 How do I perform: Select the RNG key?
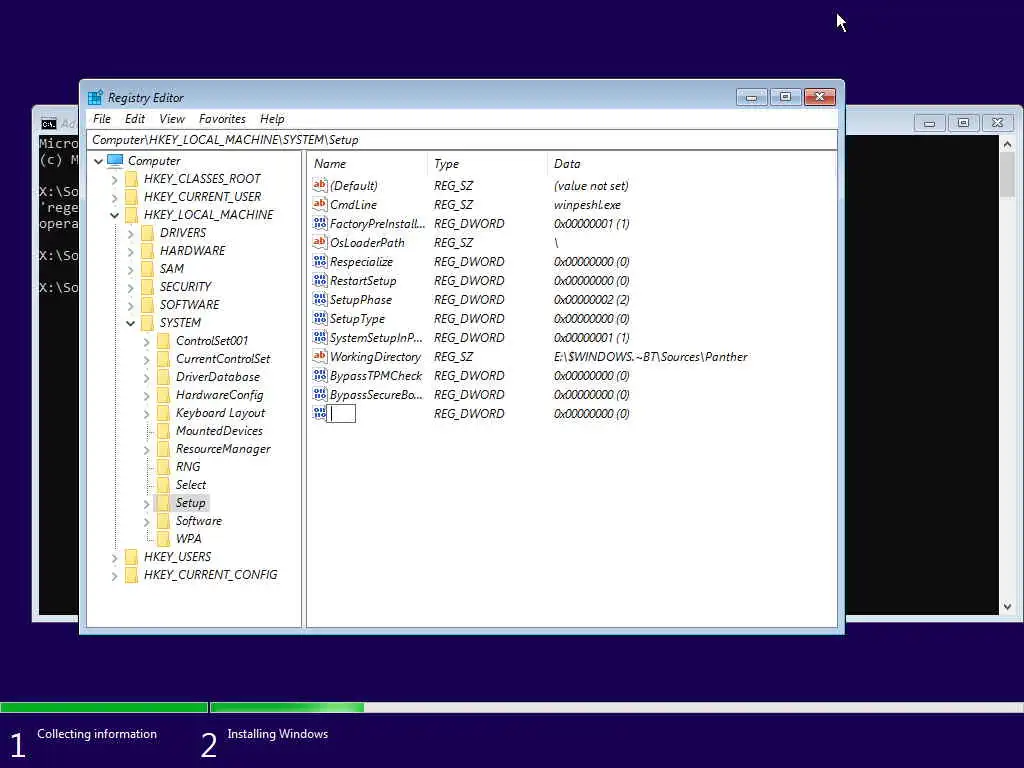click(187, 467)
